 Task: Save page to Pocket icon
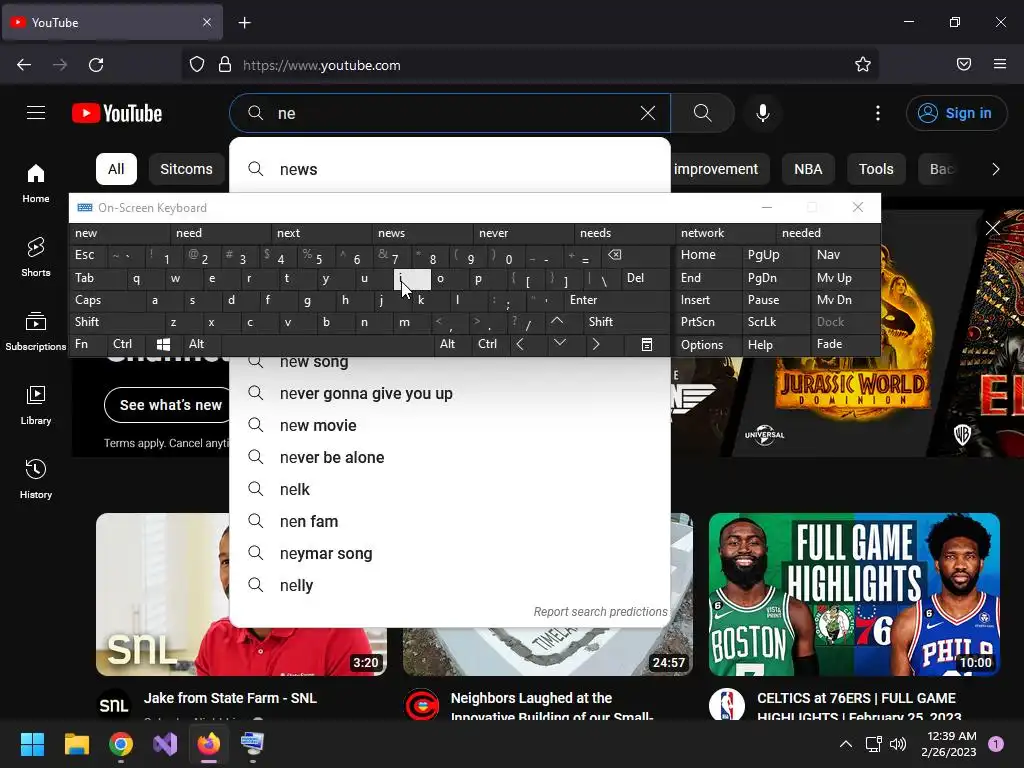(964, 64)
